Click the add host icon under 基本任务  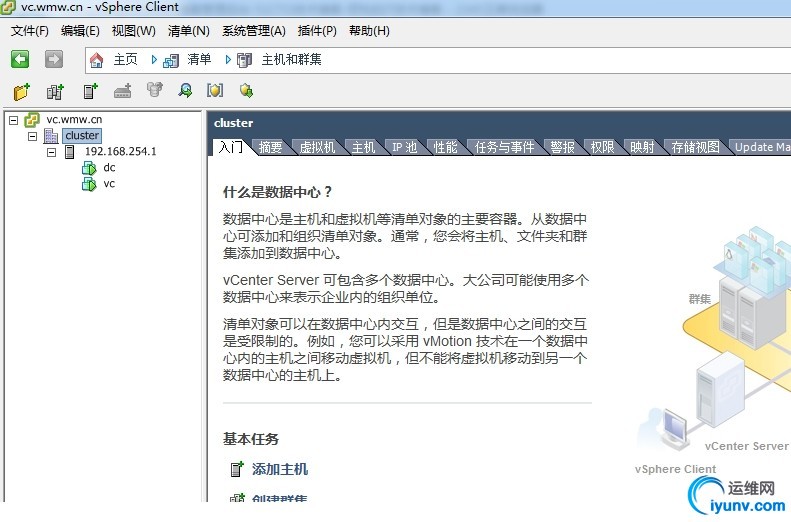(x=237, y=469)
